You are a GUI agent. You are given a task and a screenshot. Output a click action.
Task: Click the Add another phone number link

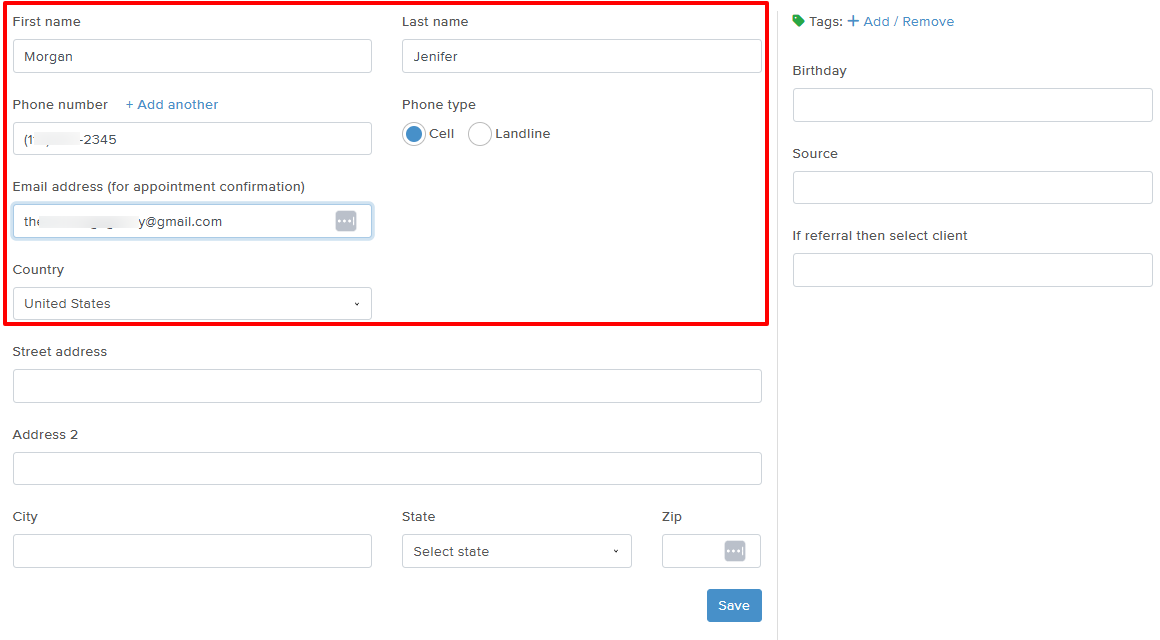click(171, 105)
